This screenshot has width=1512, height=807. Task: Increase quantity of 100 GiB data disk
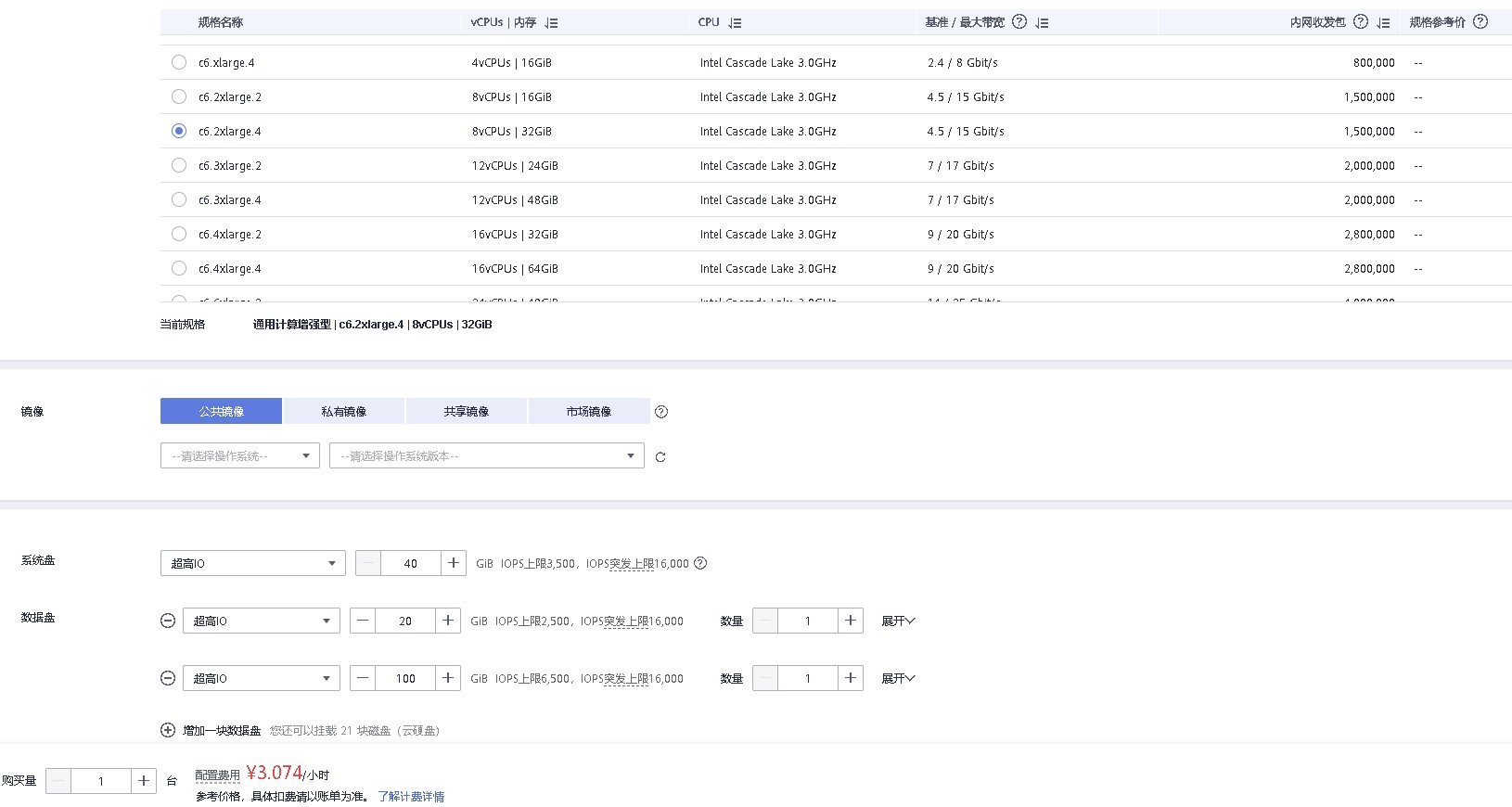(851, 678)
